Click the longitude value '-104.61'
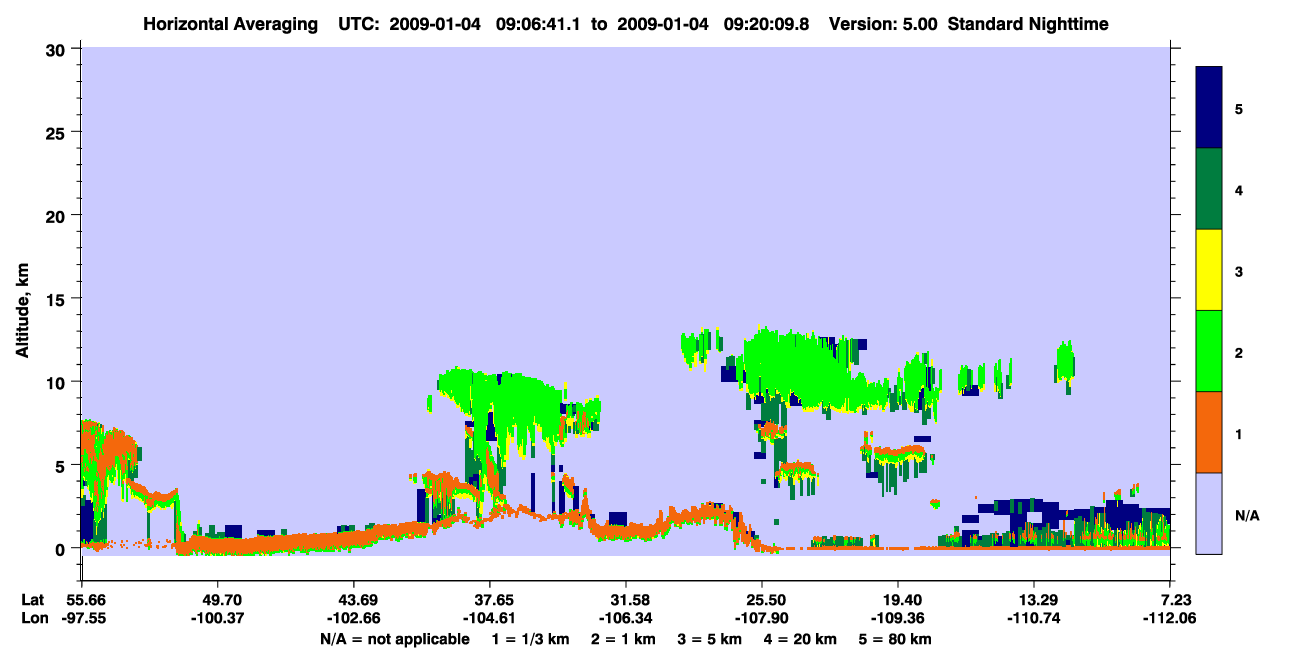This screenshot has height=667, width=1300. click(490, 618)
